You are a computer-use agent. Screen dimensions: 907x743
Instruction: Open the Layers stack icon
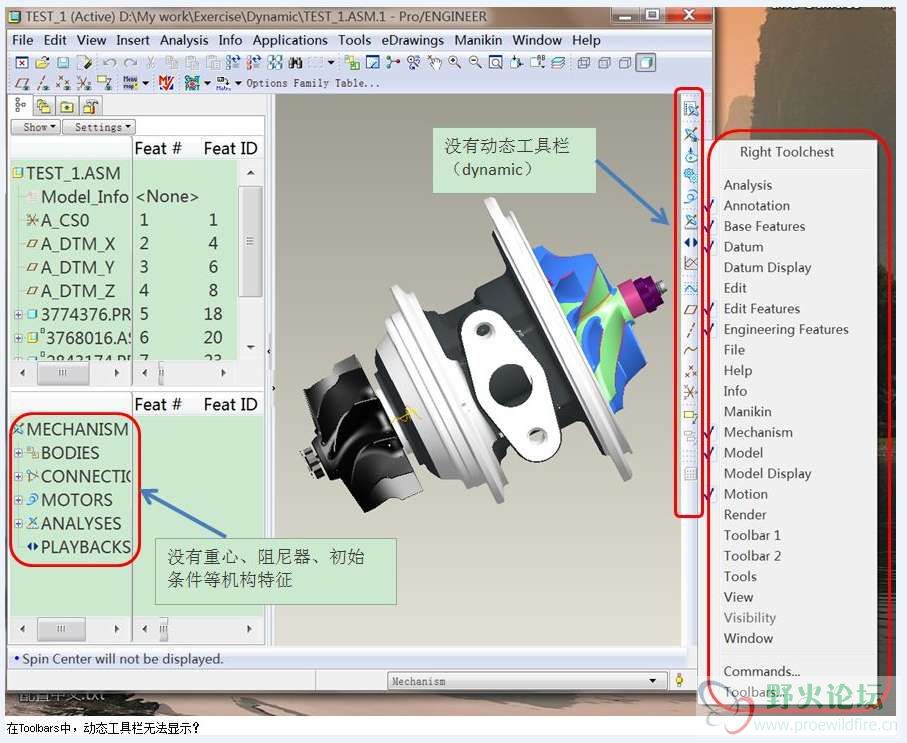[558, 62]
